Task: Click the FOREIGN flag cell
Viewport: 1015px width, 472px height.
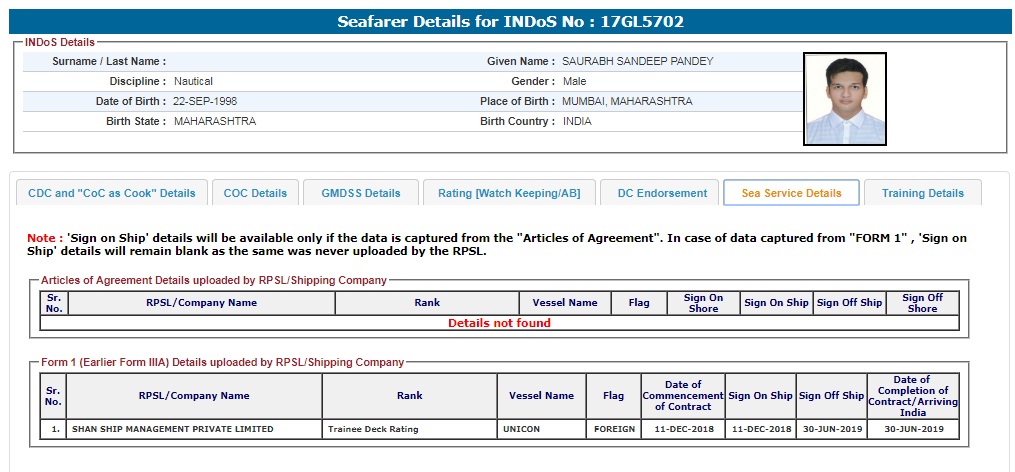Action: coord(613,429)
